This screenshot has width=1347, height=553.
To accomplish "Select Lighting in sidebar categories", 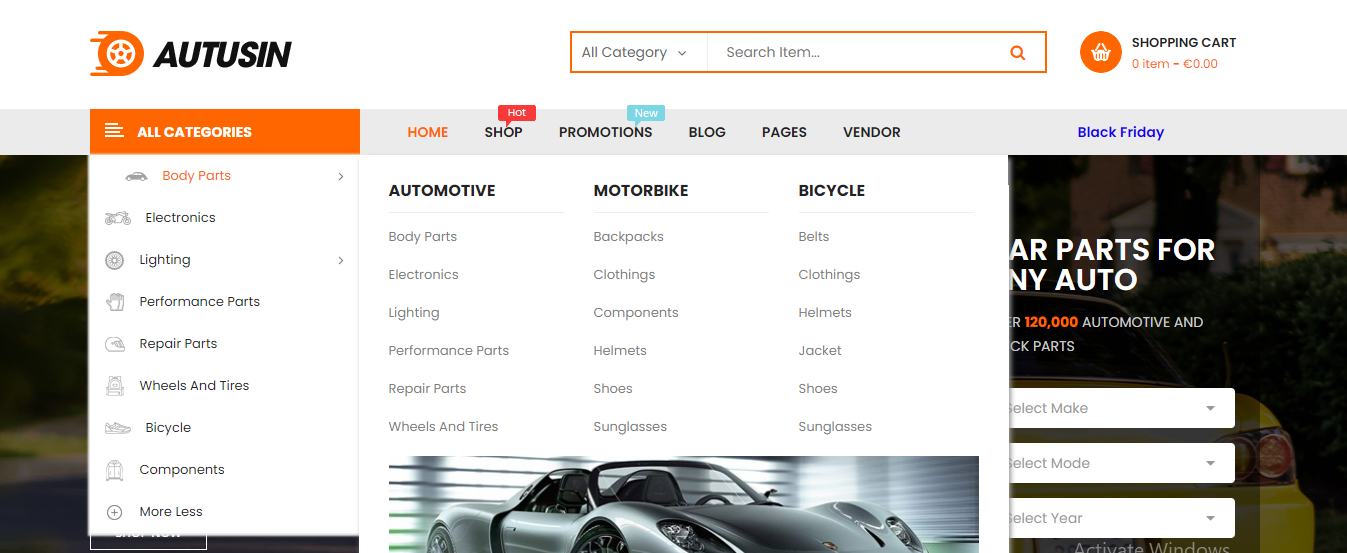I will point(165,260).
